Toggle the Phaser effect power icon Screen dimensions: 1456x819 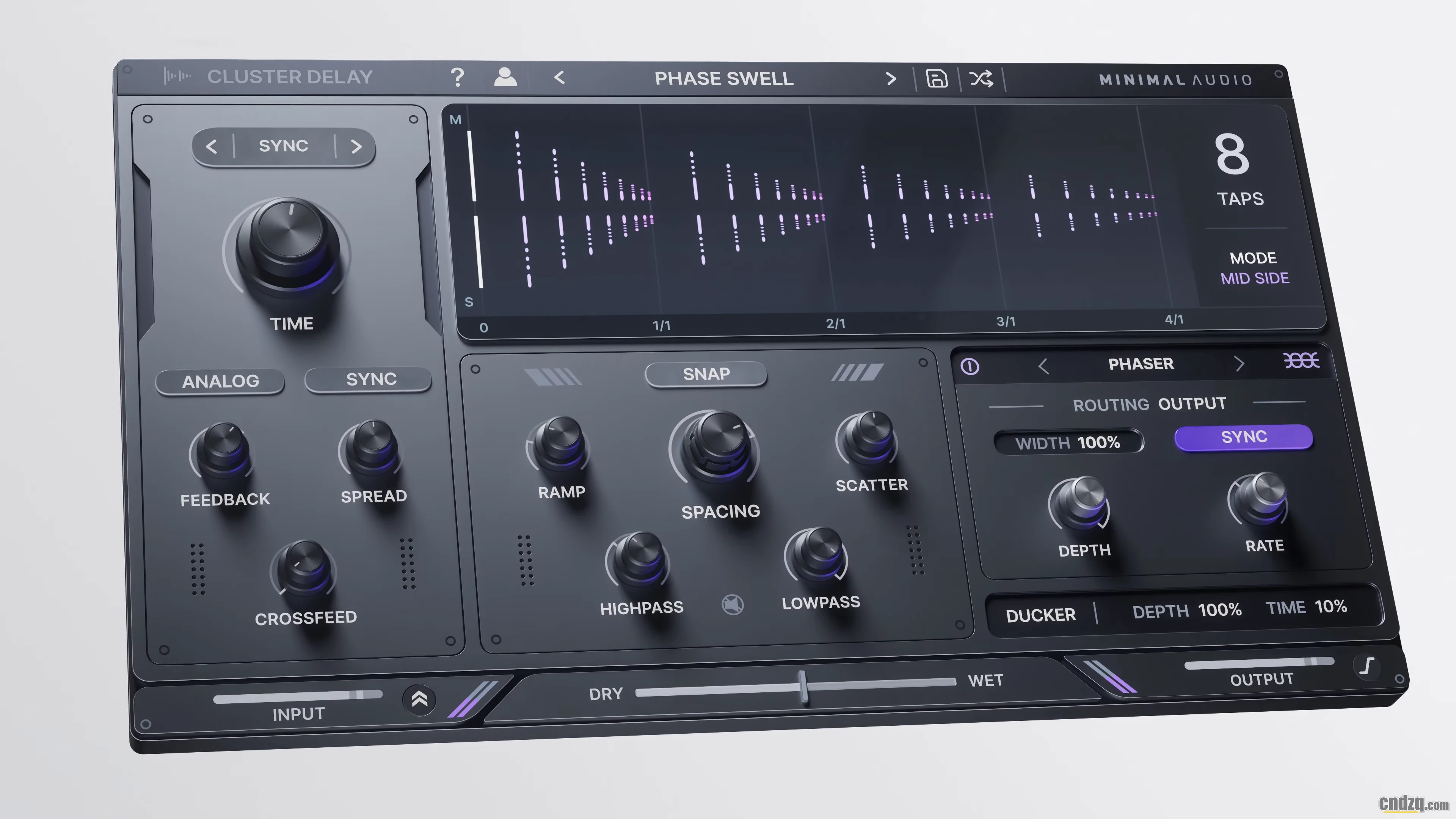click(970, 367)
